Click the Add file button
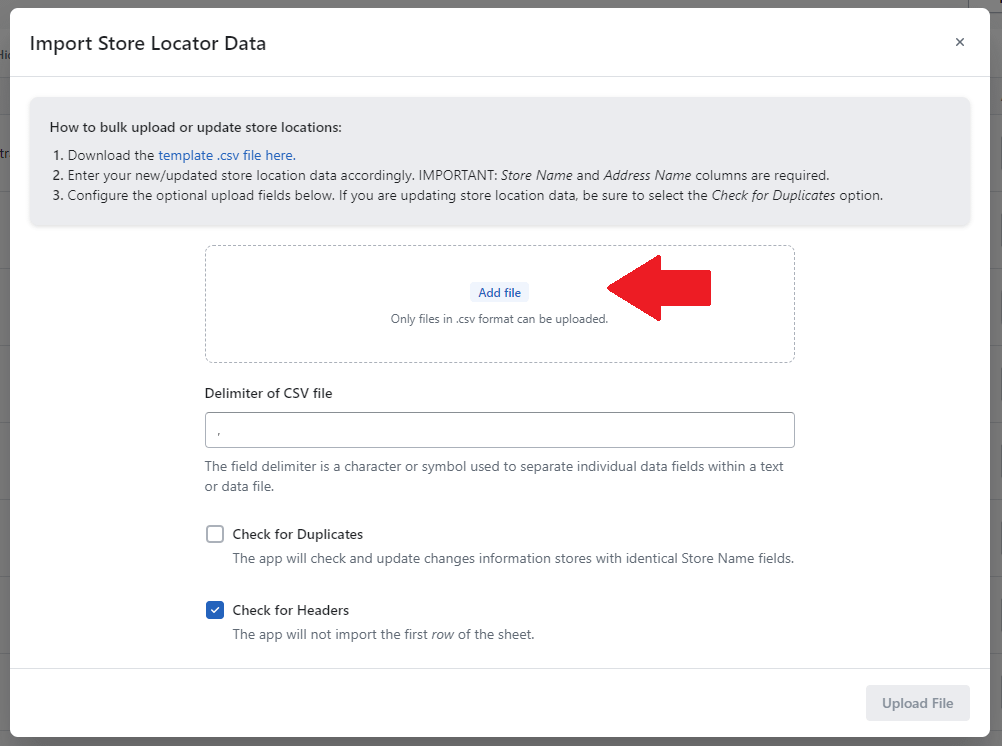Viewport: 1002px width, 746px height. (x=499, y=293)
